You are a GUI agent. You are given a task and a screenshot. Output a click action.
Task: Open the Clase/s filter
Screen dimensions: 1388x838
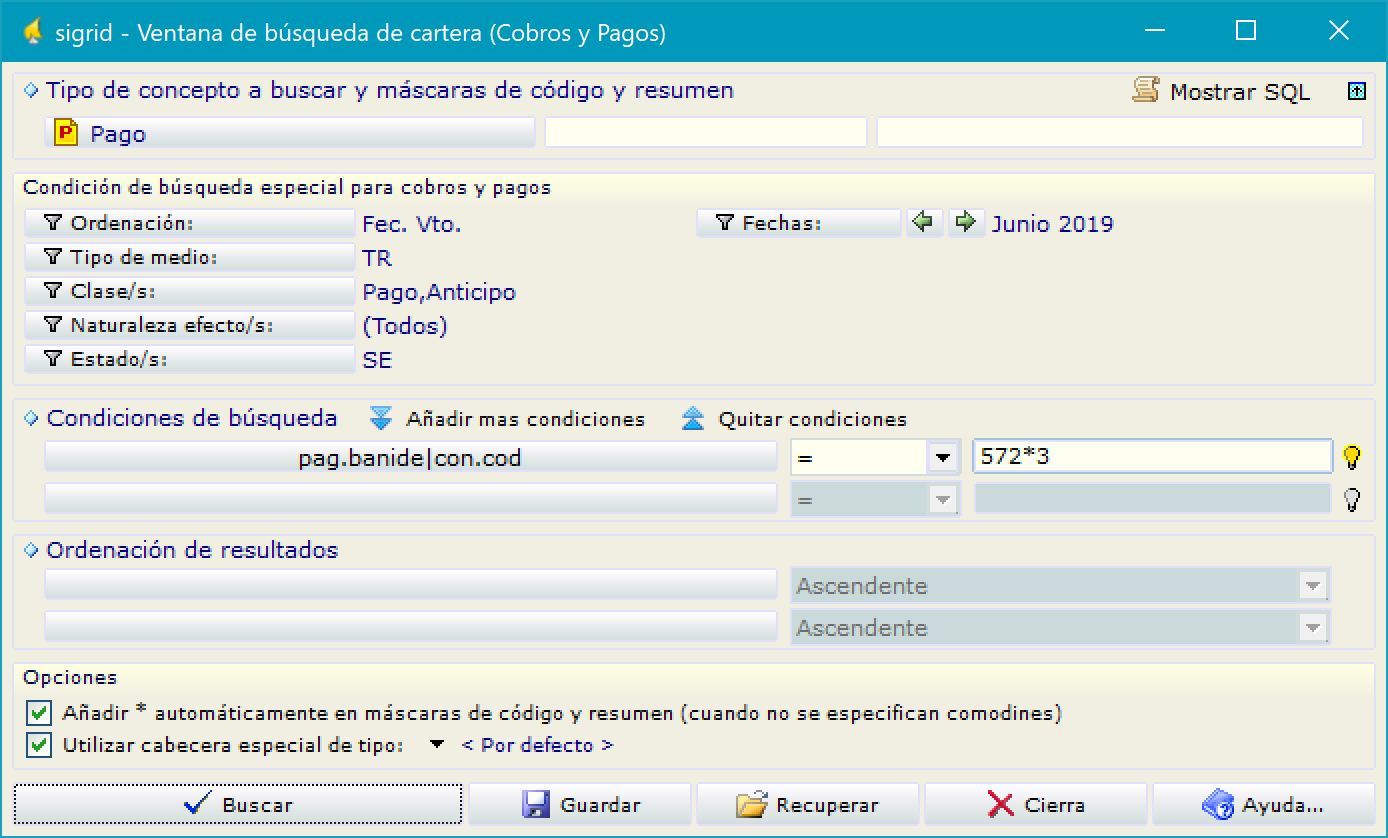pyautogui.click(x=189, y=292)
